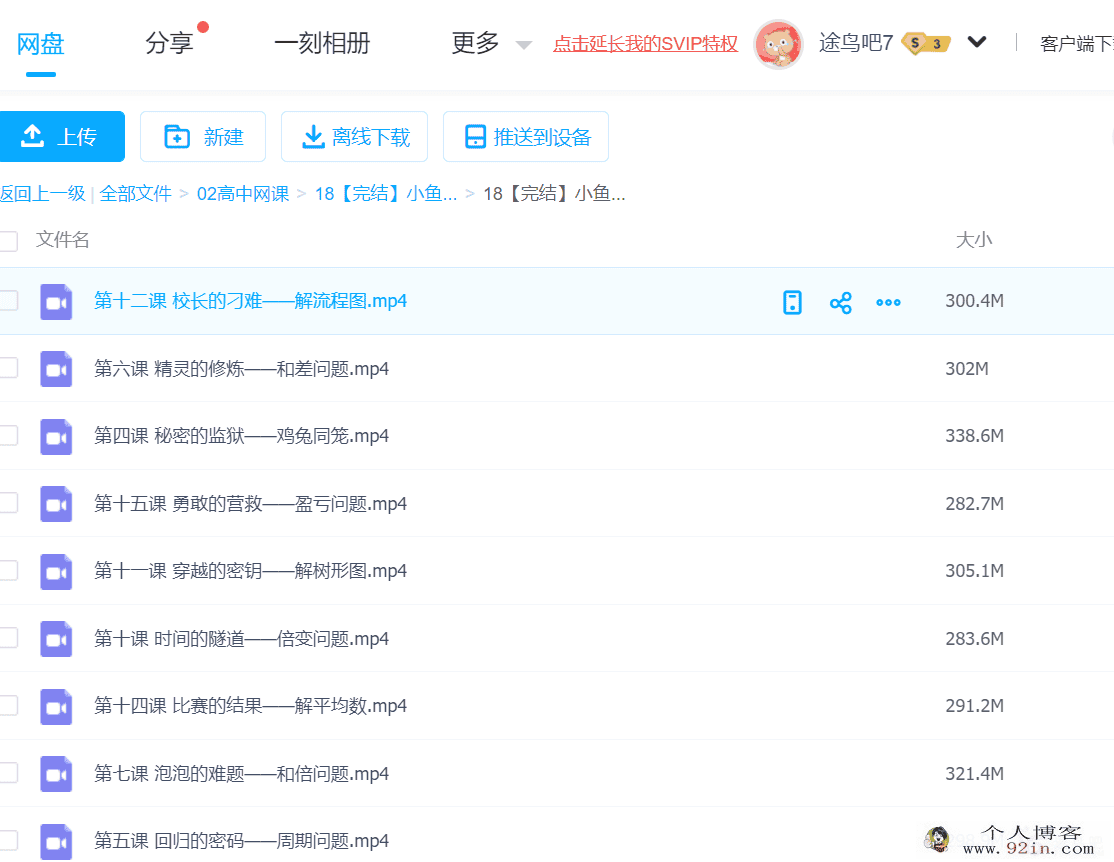This screenshot has width=1114, height=862.
Task: Click the video icon of 第十课 时间的隧道
Action: [56, 639]
